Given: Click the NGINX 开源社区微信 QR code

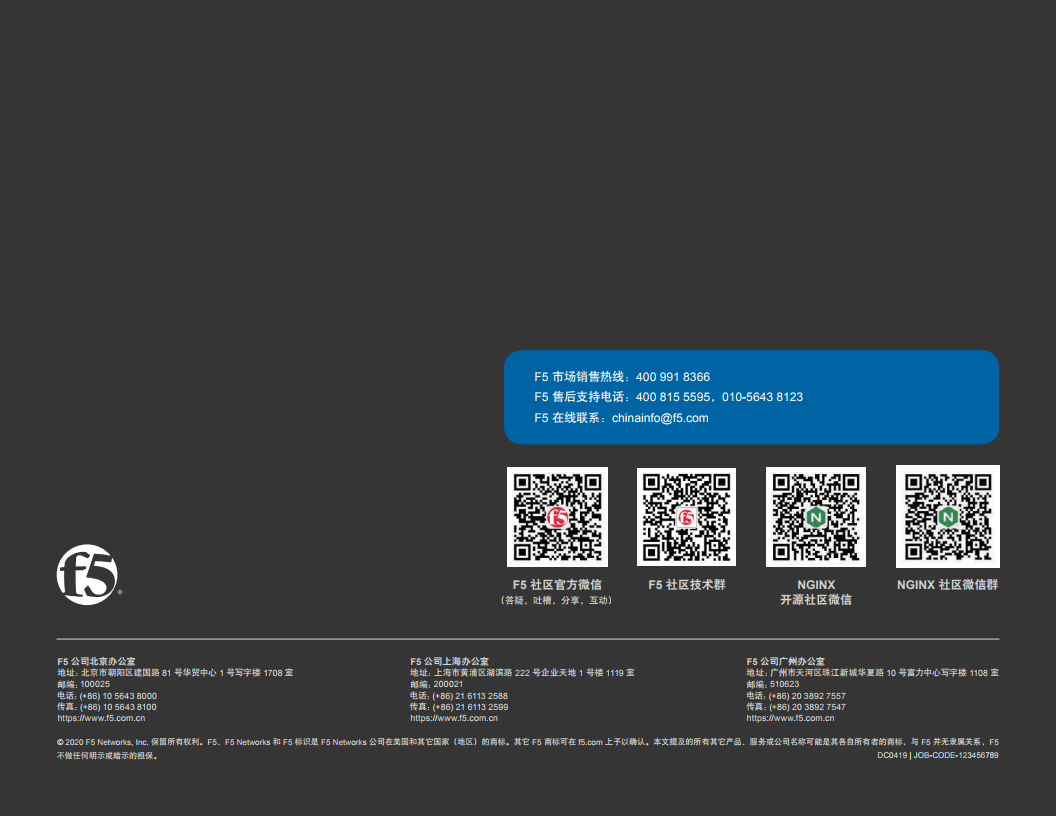Looking at the screenshot, I should tap(816, 516).
